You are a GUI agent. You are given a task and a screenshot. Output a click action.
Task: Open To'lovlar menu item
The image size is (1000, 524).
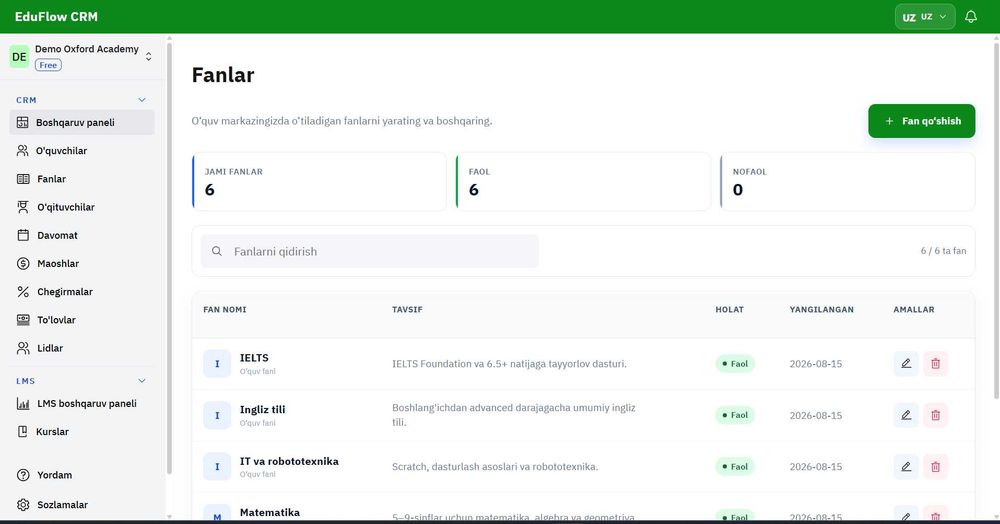point(82,320)
